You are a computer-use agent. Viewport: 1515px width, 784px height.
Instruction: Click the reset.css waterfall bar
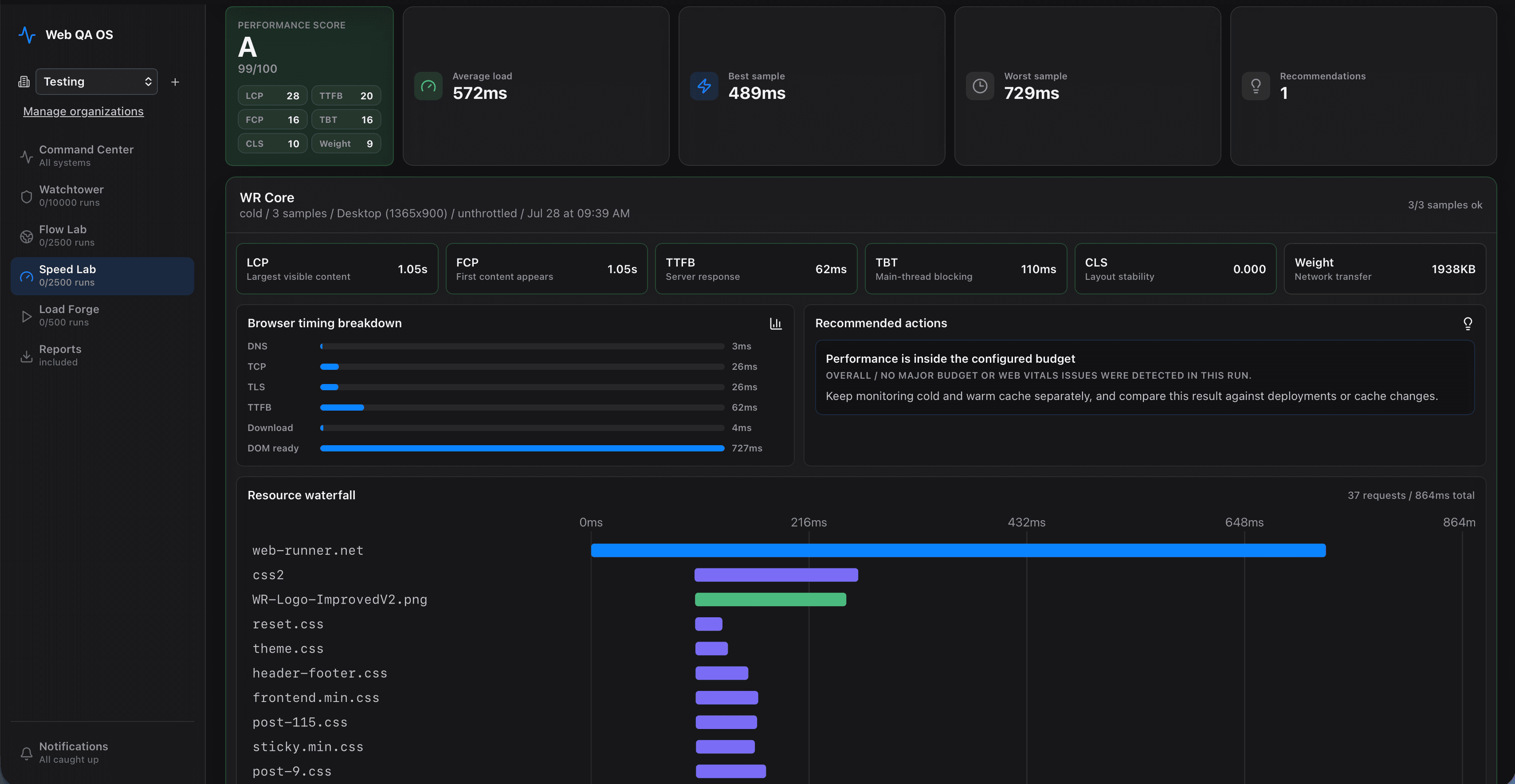[709, 624]
